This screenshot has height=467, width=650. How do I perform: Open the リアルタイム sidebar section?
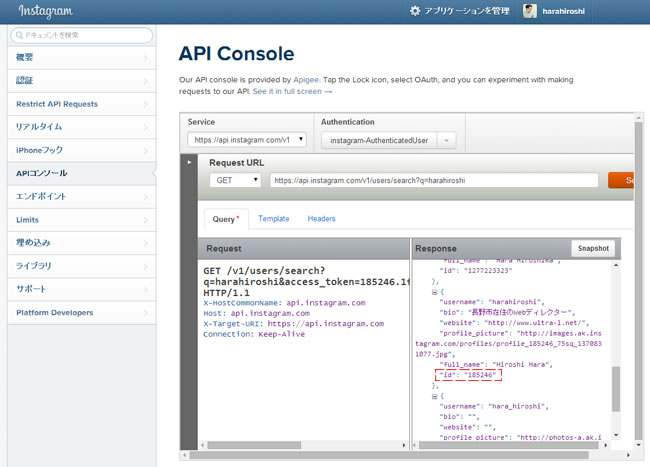click(x=82, y=127)
